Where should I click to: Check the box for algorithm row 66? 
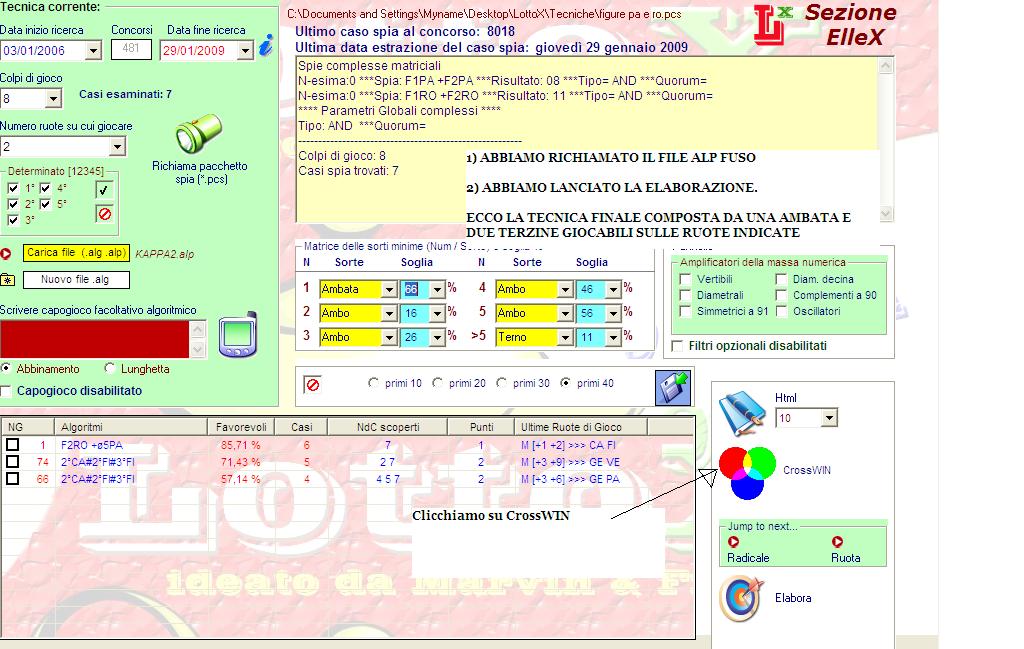(x=12, y=479)
